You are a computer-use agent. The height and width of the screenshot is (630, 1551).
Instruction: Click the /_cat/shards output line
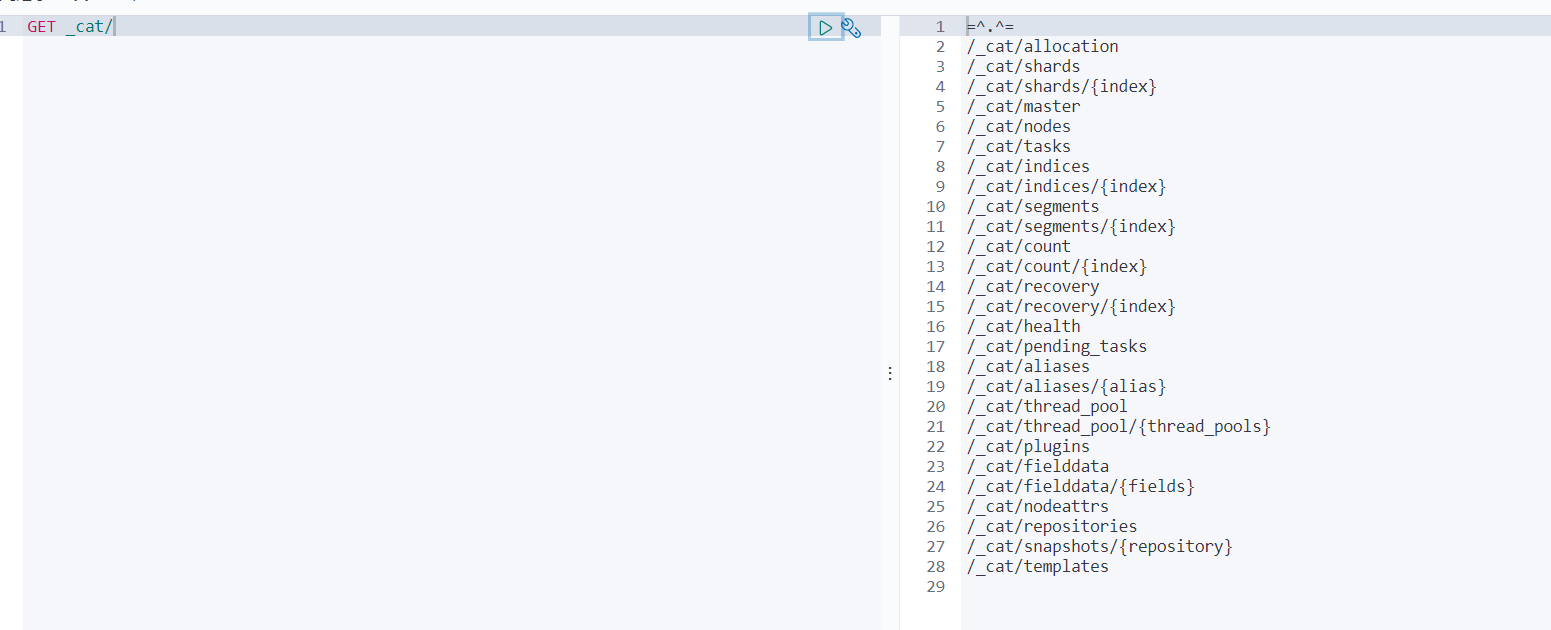click(x=1023, y=67)
